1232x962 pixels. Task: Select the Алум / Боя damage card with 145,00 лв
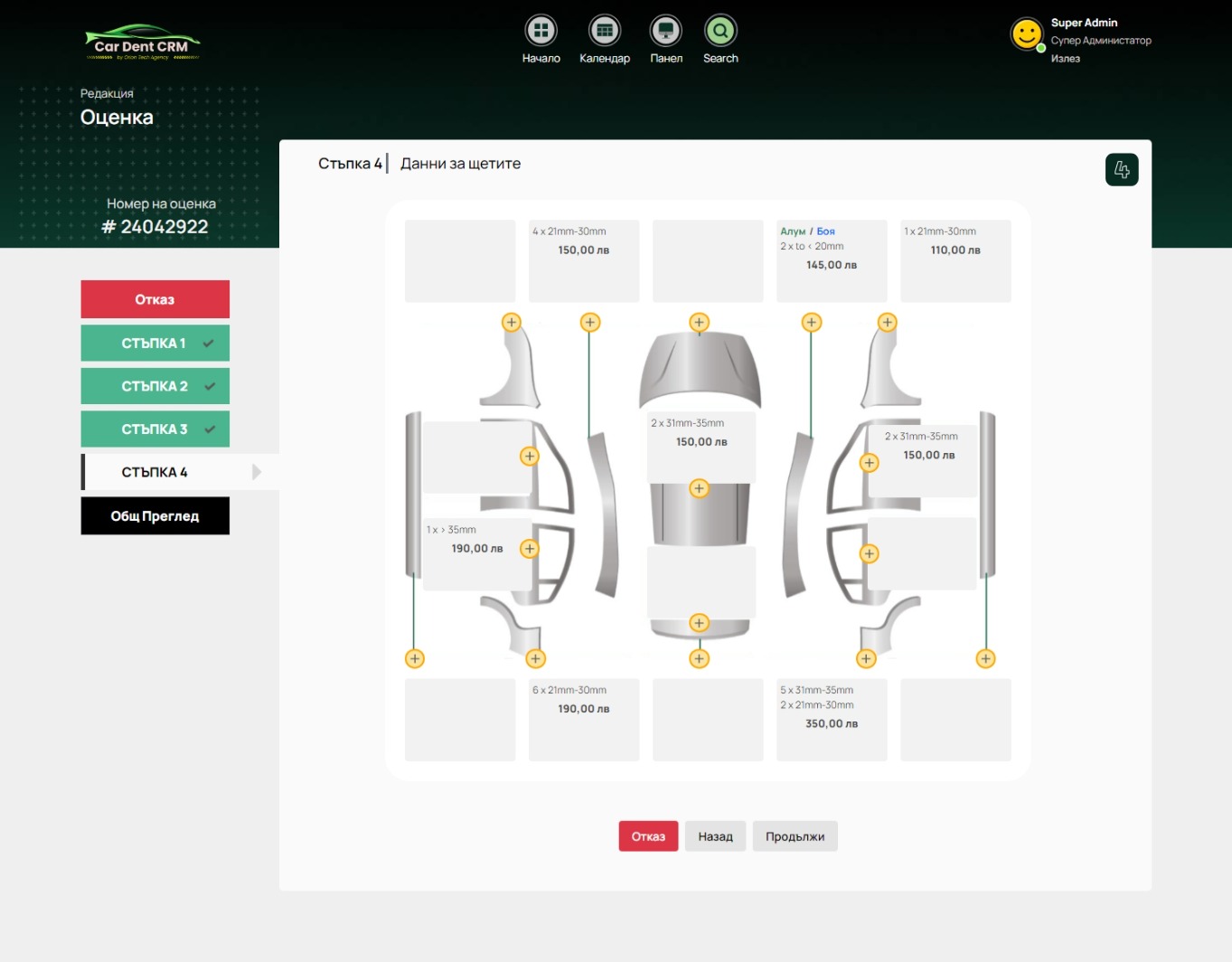832,260
